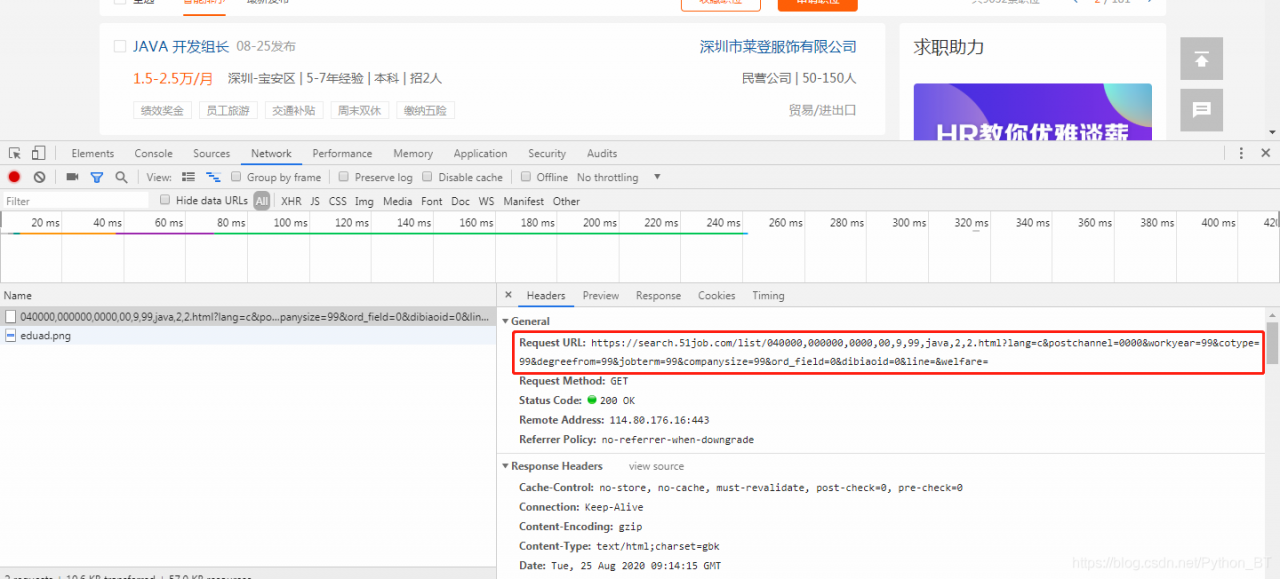
Task: Filter requests by JS
Action: point(315,201)
